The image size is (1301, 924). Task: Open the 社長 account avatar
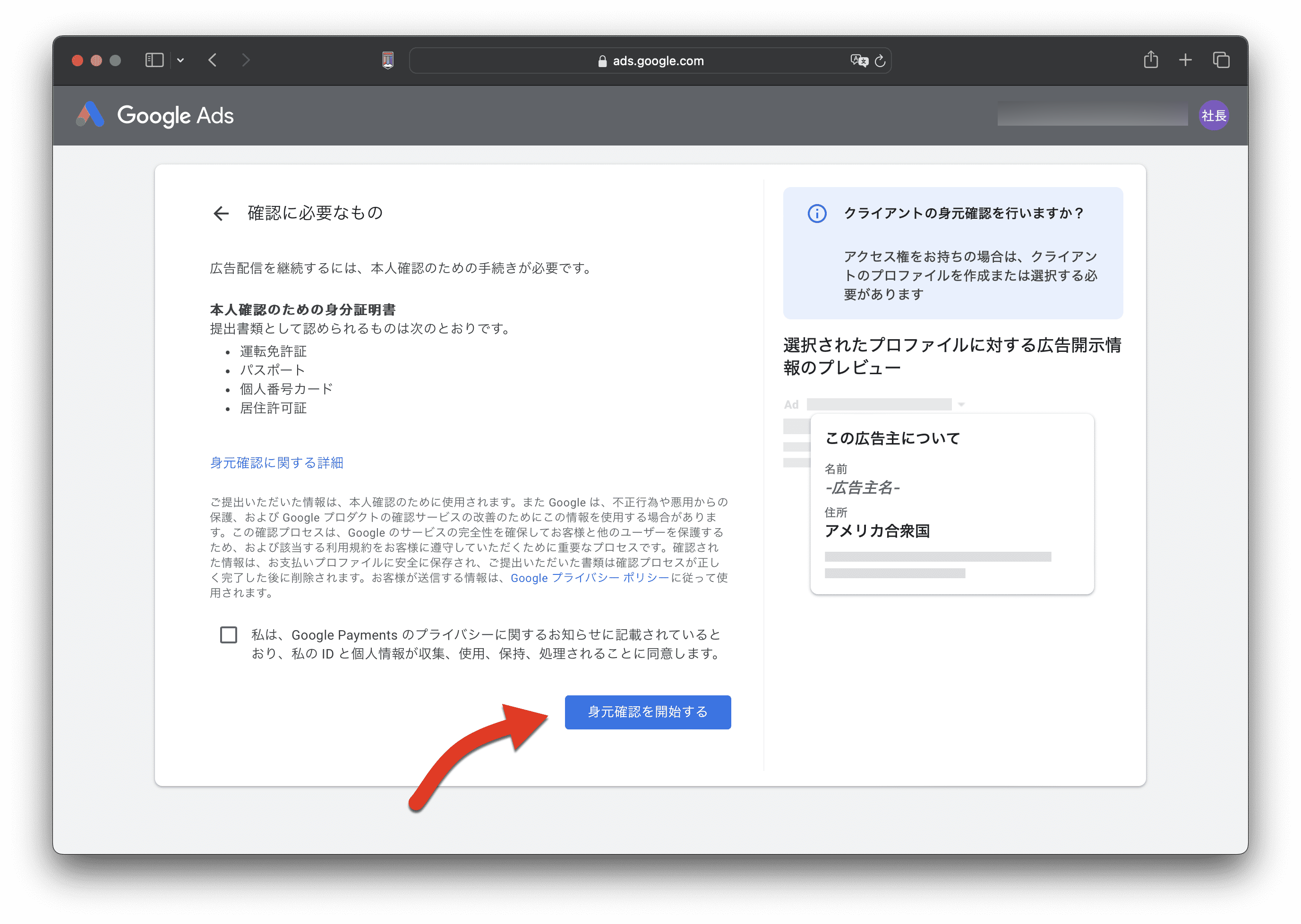click(1214, 115)
